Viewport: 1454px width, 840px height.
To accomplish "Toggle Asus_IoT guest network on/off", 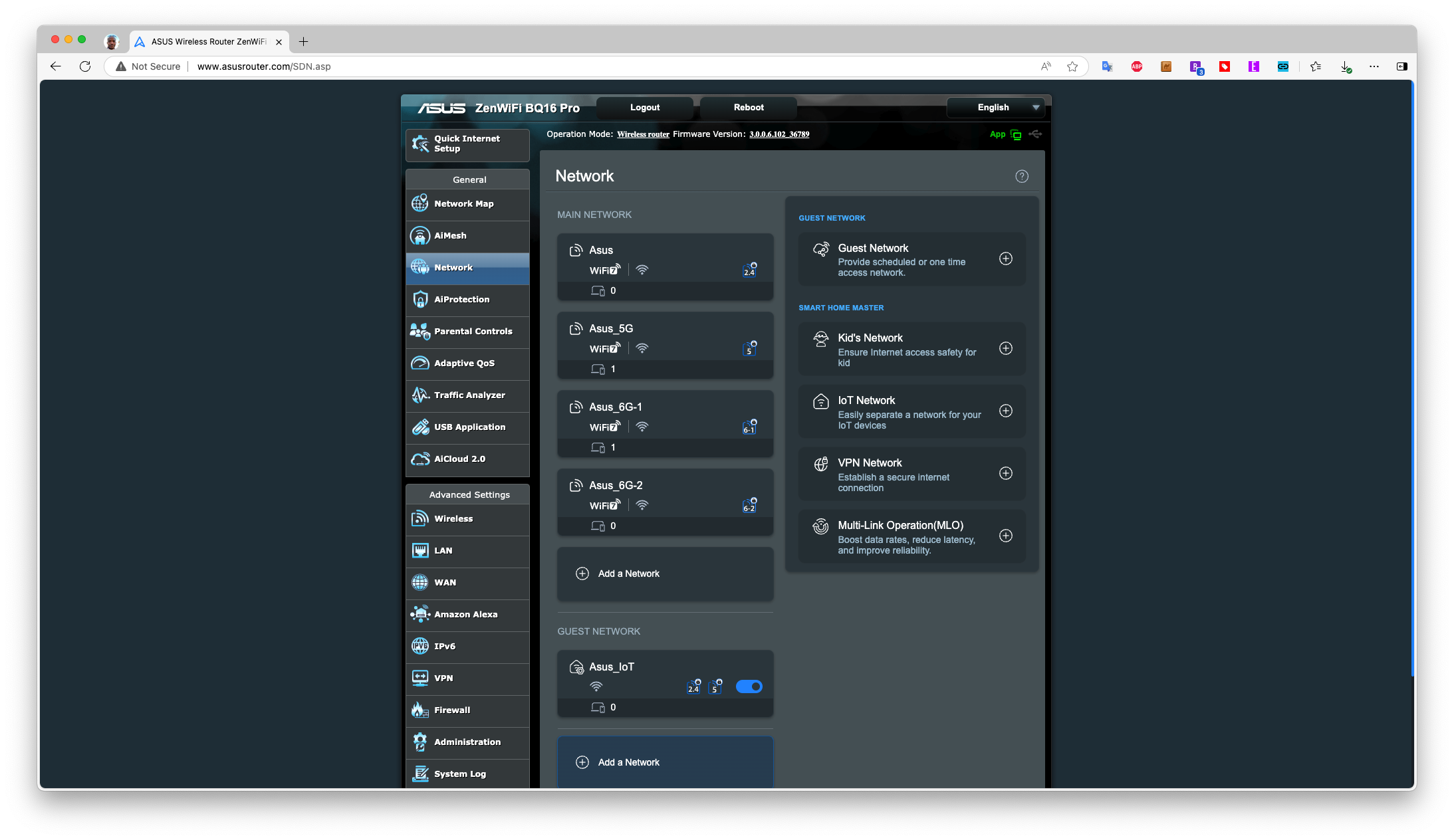I will pyautogui.click(x=750, y=687).
